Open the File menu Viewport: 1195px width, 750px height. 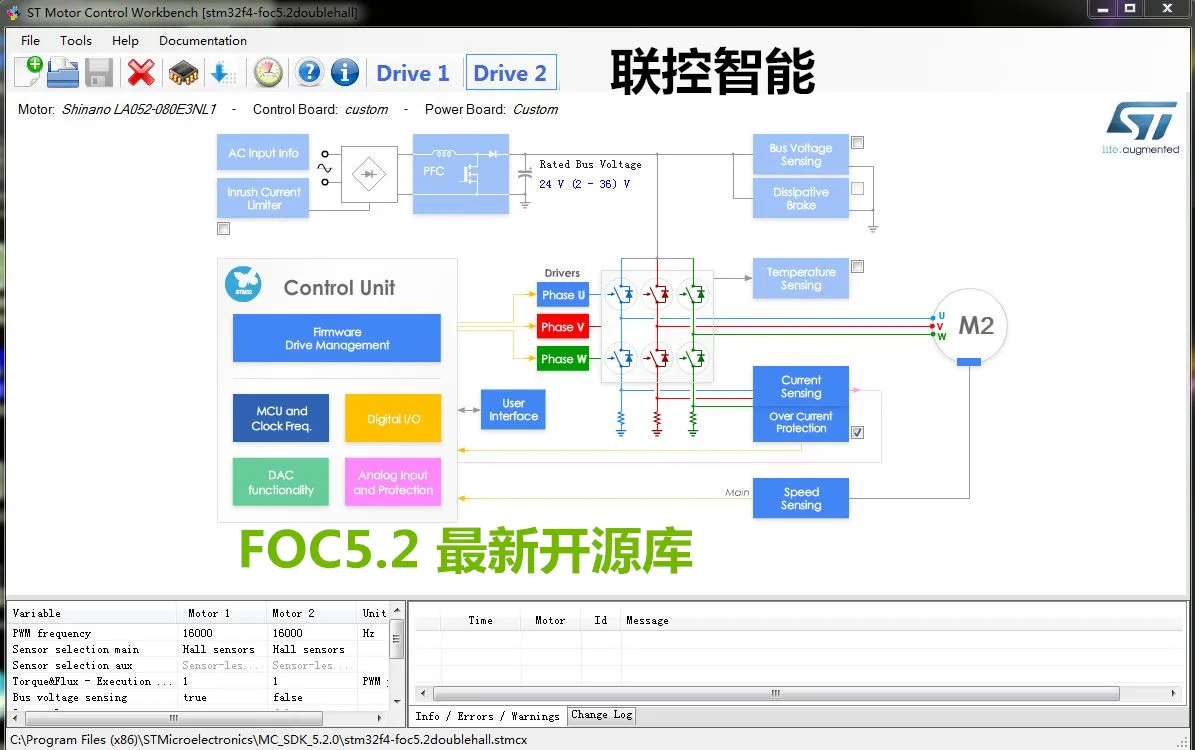pyautogui.click(x=30, y=40)
